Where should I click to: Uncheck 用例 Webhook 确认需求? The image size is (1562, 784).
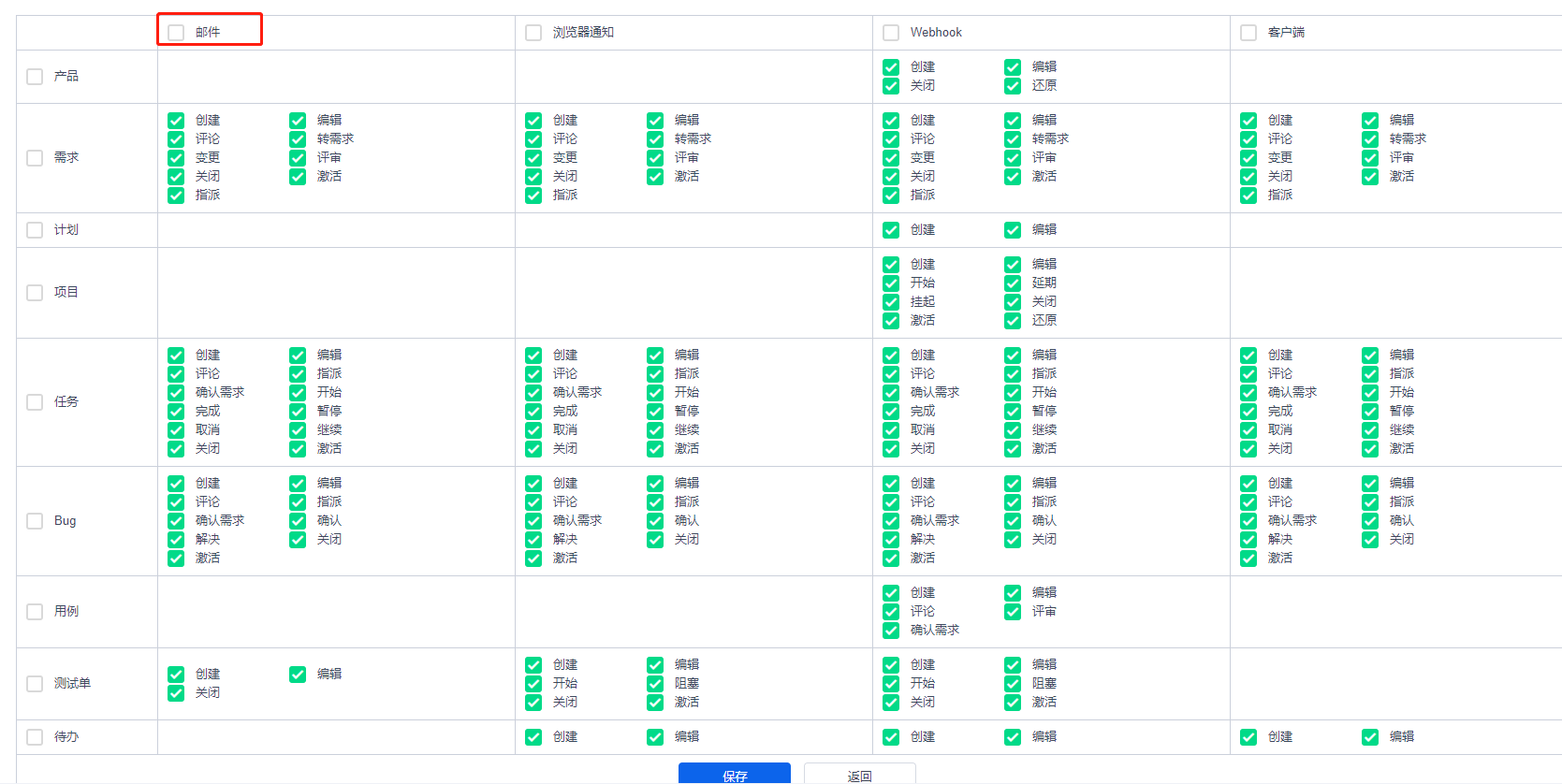click(x=891, y=631)
